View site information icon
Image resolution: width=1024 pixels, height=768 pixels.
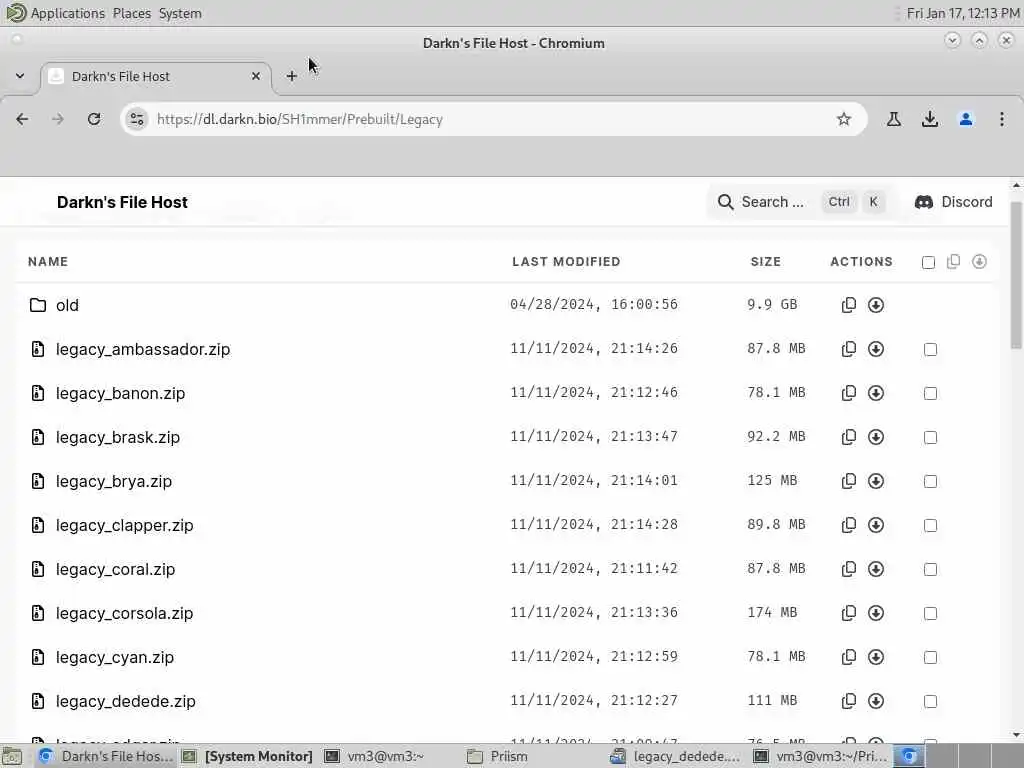click(137, 119)
